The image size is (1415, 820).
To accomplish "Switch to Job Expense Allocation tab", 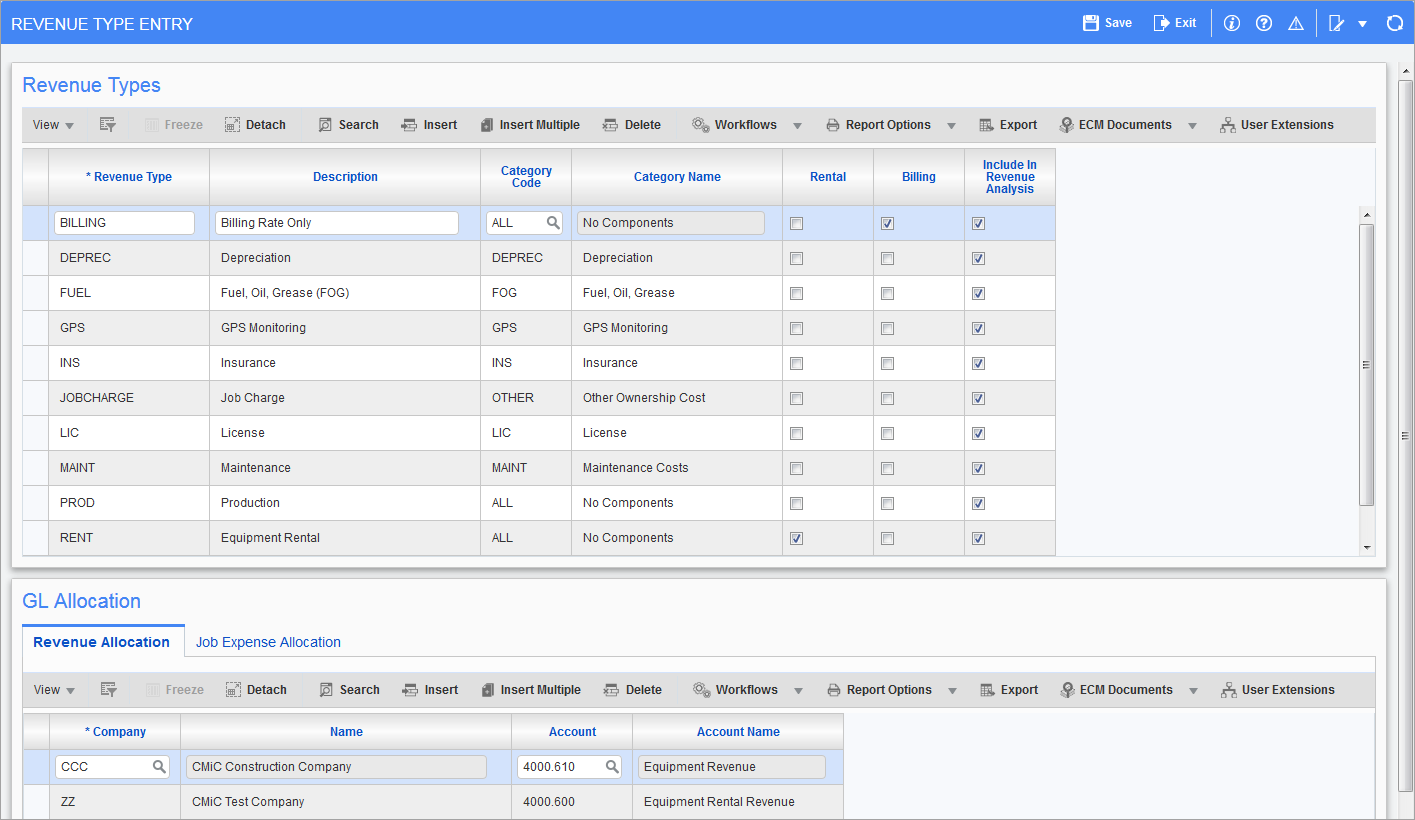I will [x=268, y=642].
